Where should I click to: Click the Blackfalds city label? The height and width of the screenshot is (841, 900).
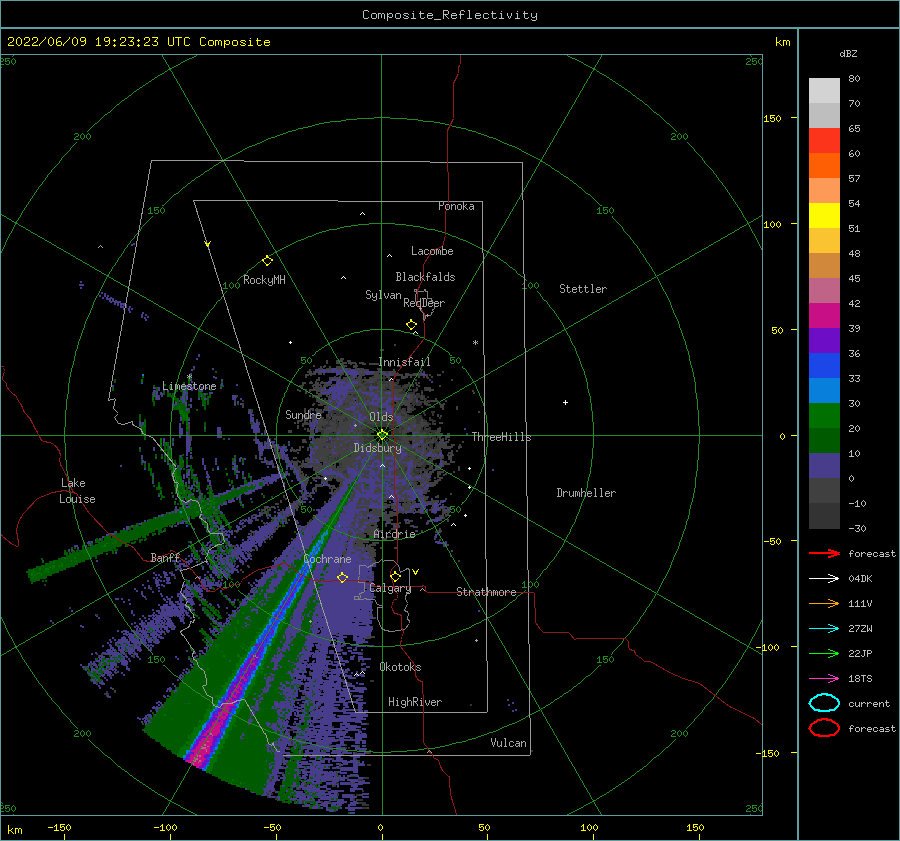tap(425, 277)
